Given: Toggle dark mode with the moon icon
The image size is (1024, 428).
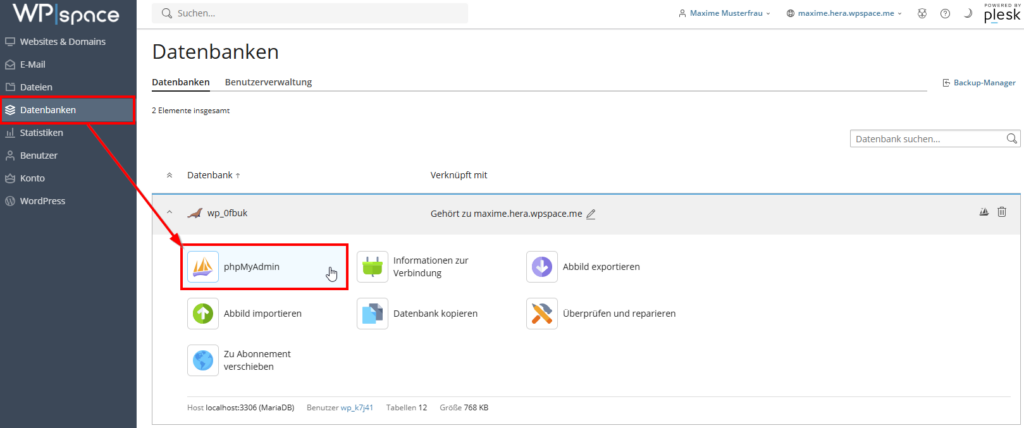Looking at the screenshot, I should coord(968,14).
